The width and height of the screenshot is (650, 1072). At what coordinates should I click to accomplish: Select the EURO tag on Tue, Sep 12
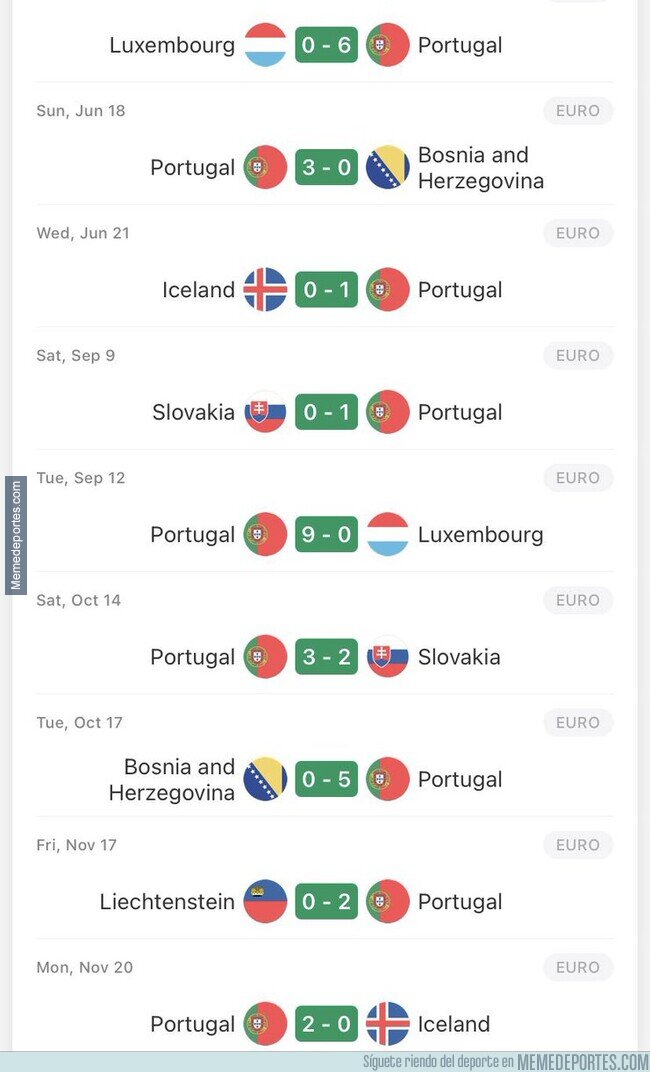578,478
